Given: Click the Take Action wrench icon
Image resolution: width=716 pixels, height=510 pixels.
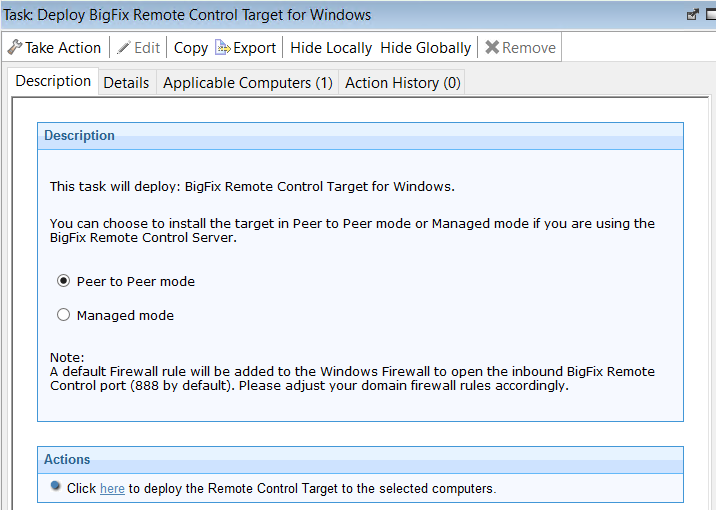Looking at the screenshot, I should click(15, 47).
